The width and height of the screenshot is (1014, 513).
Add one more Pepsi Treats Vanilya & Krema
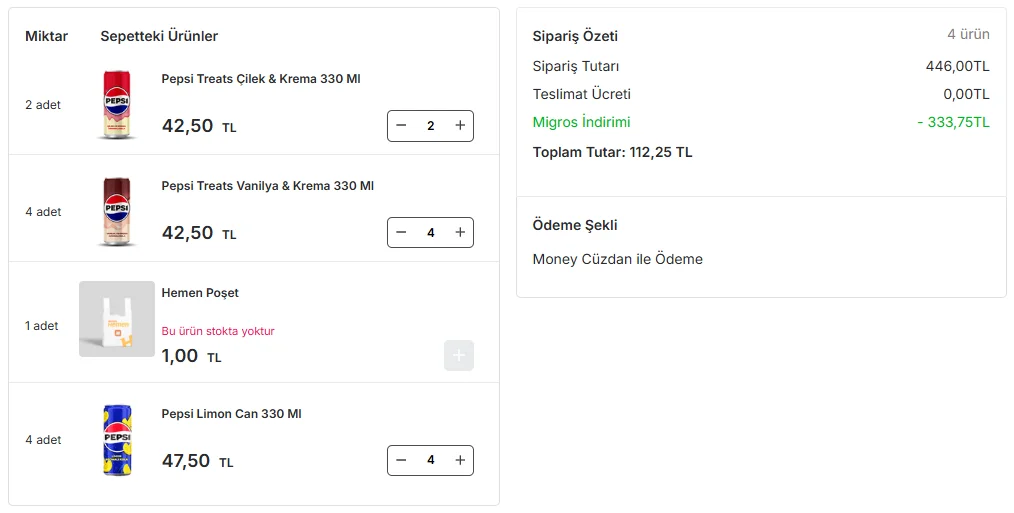pos(460,232)
